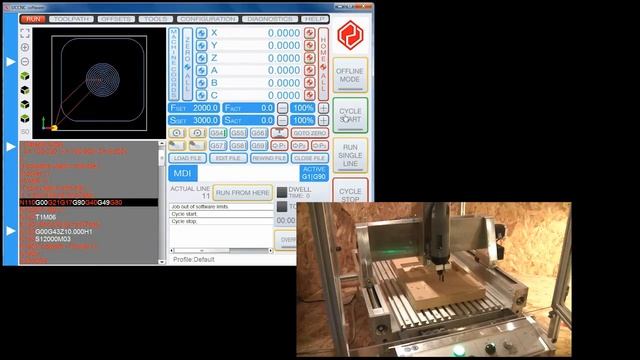Click the Fset 2000.0 feed field
Screen dimensions: 640x360
pos(194,108)
